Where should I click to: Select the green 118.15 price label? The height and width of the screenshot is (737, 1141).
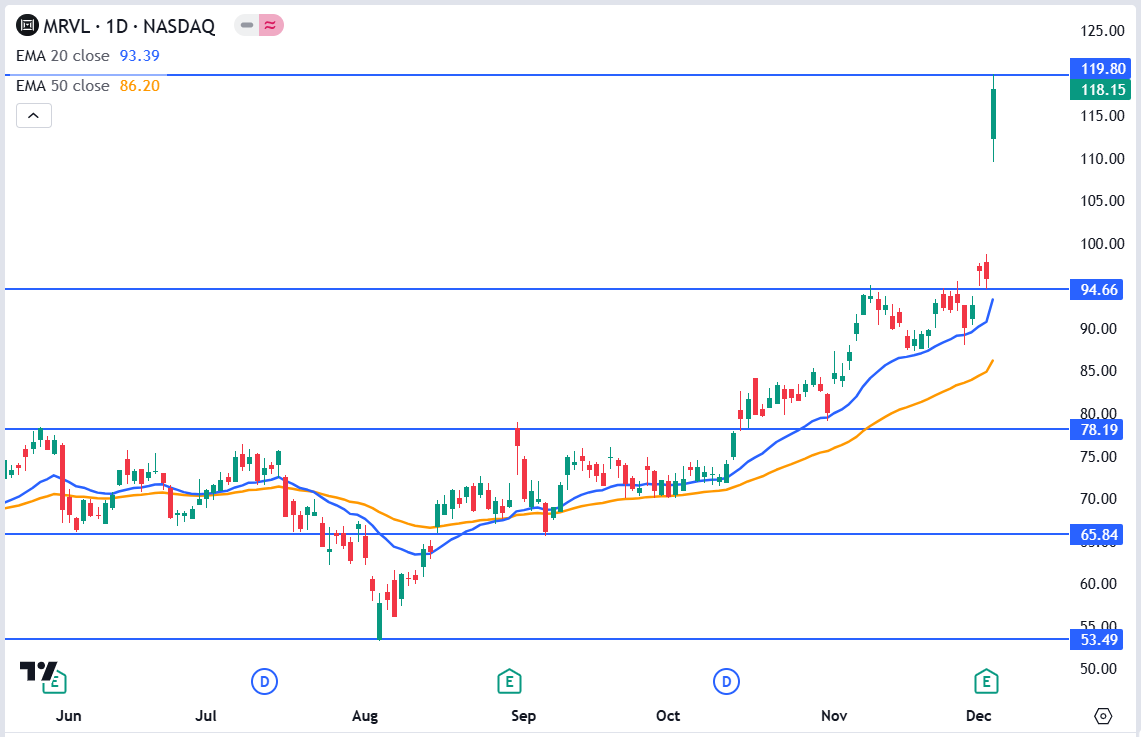click(x=1100, y=89)
